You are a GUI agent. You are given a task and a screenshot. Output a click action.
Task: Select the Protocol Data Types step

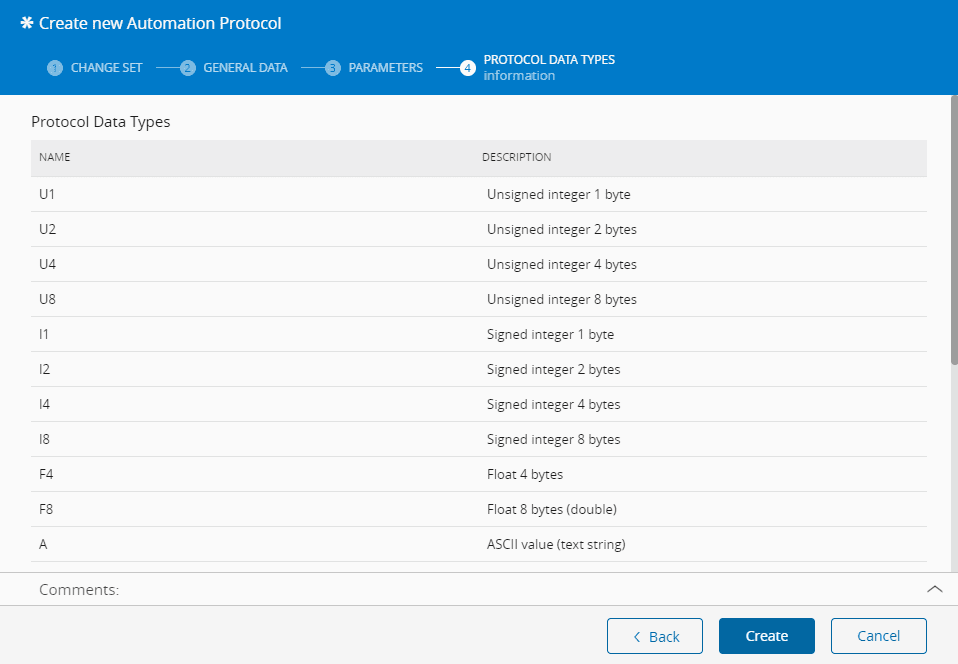pos(548,60)
